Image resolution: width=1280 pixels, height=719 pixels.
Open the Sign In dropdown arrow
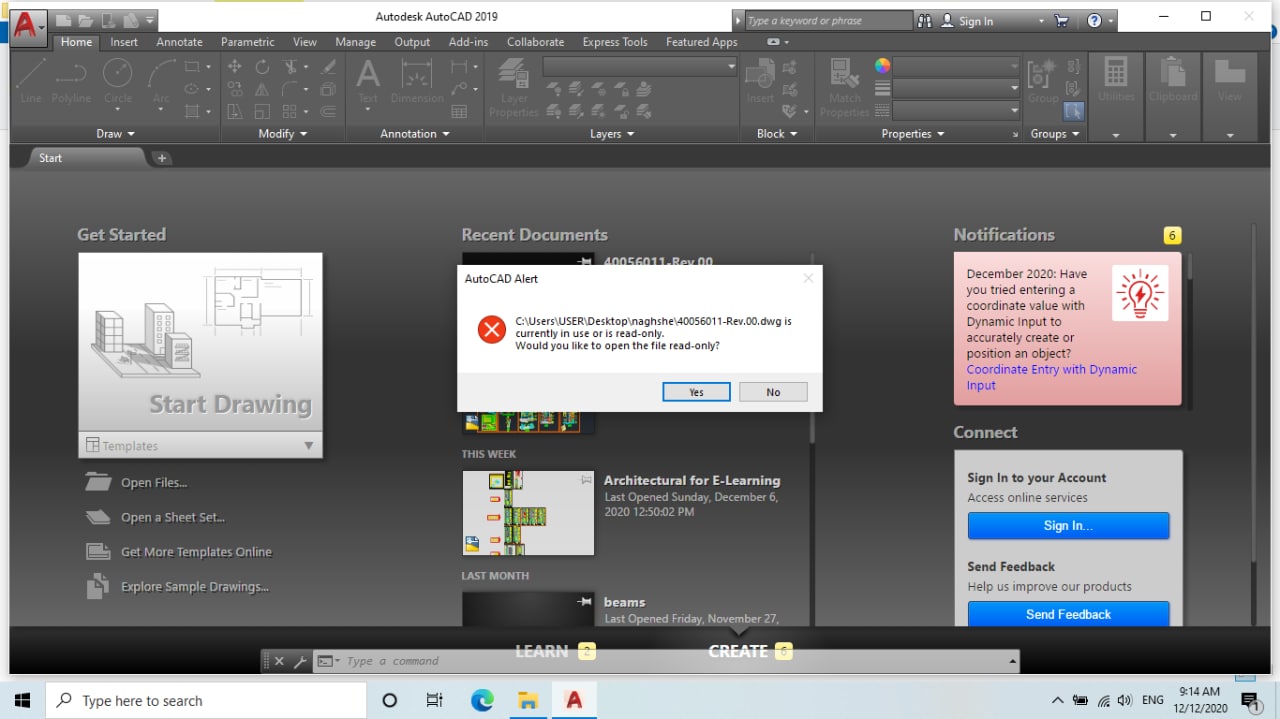[x=1041, y=21]
